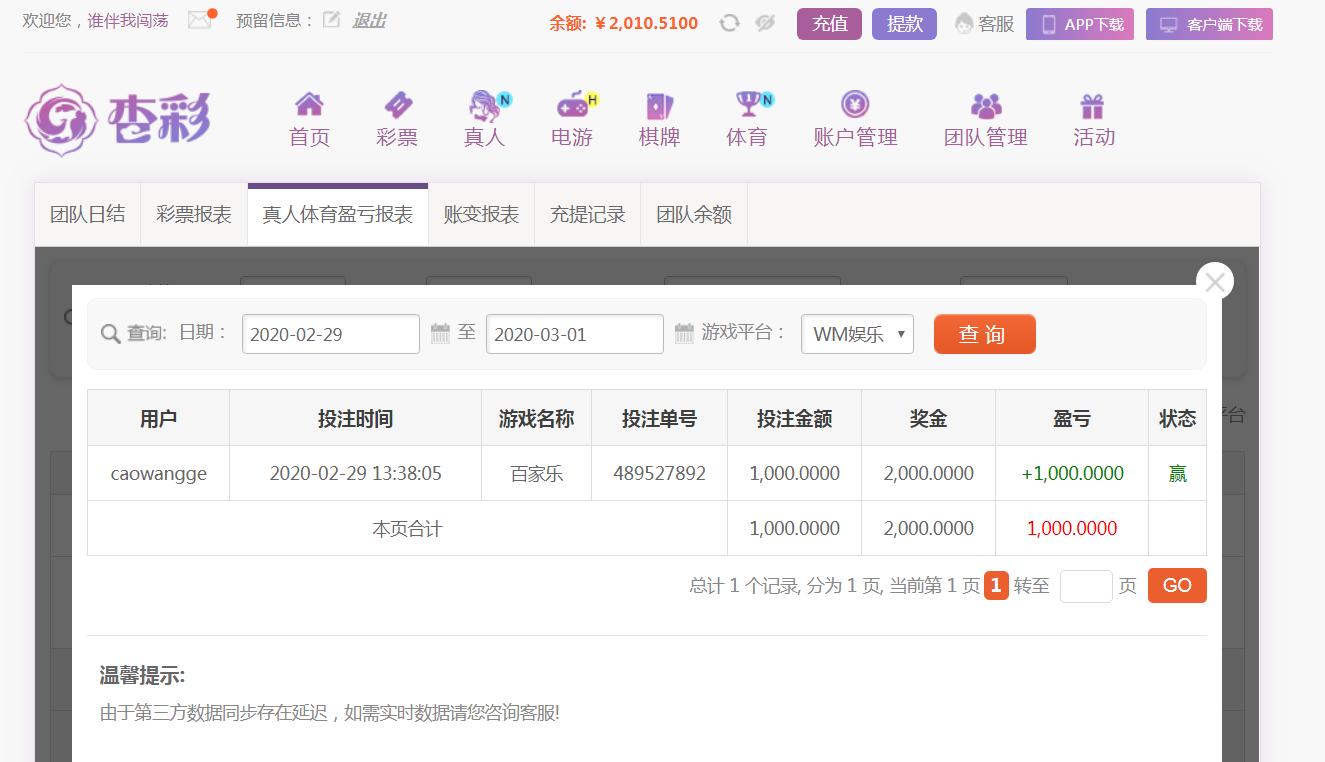Edit reserved info pencil icon
1325x762 pixels.
pyautogui.click(x=331, y=20)
